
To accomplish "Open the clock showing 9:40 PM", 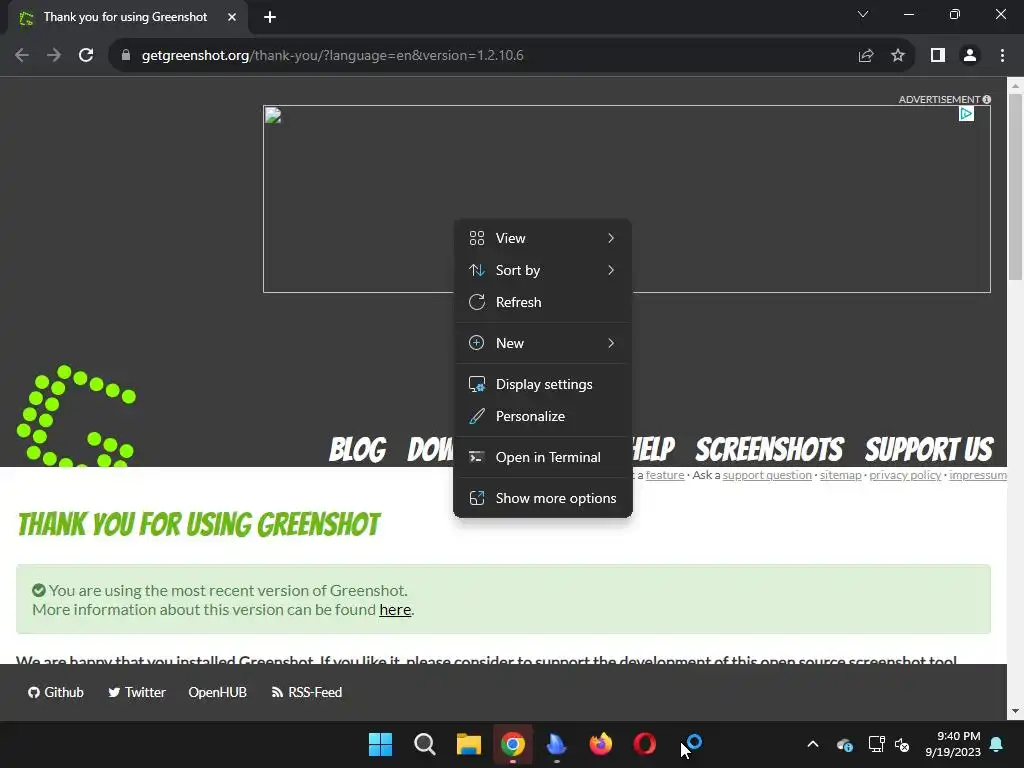I will click(x=953, y=744).
